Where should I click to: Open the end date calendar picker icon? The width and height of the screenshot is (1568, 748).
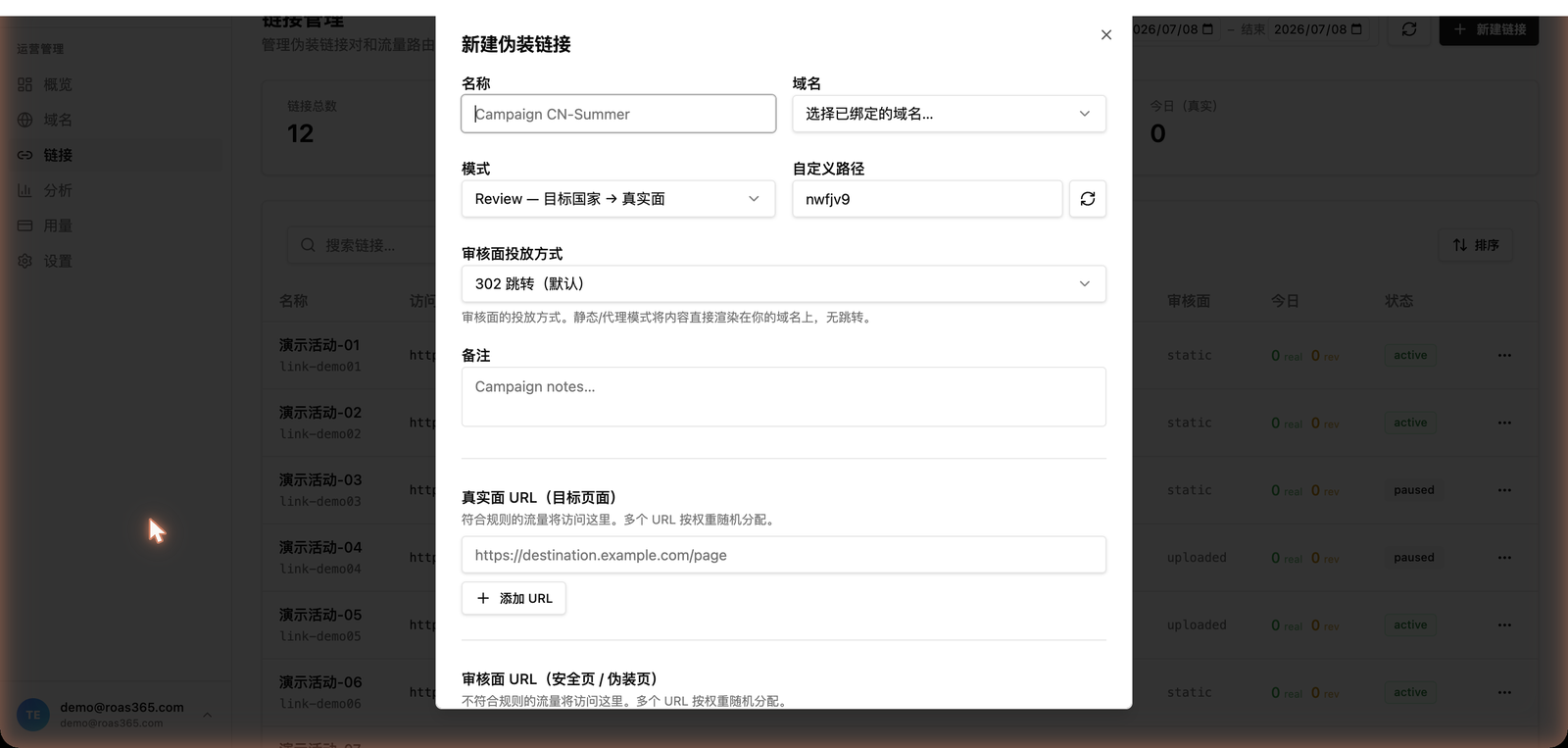1356,29
